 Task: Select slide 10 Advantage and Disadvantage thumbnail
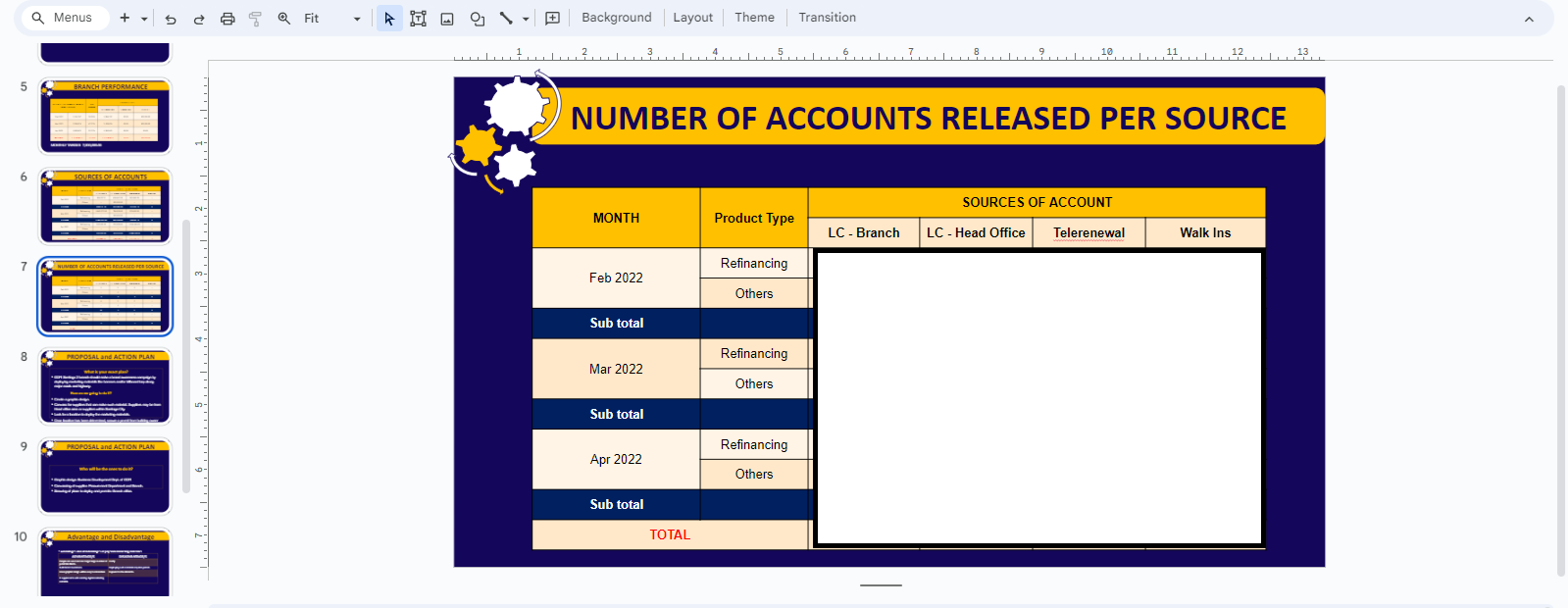click(105, 563)
